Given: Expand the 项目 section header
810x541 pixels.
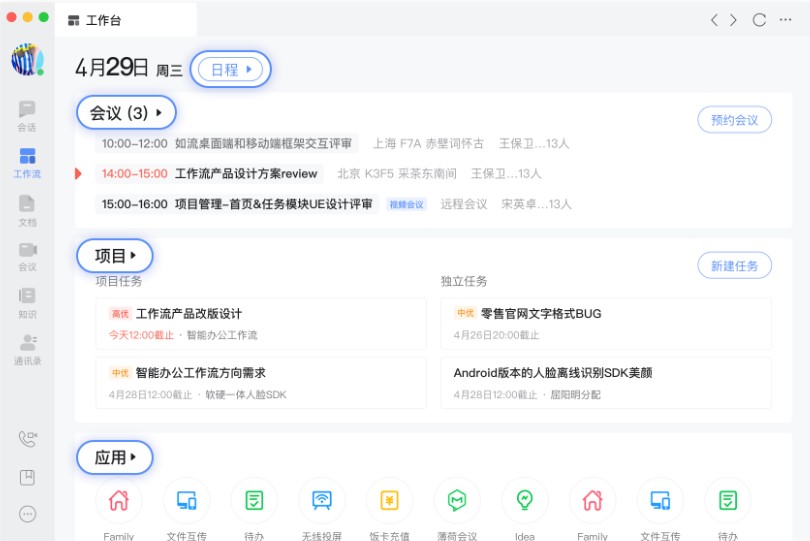Looking at the screenshot, I should 115,256.
